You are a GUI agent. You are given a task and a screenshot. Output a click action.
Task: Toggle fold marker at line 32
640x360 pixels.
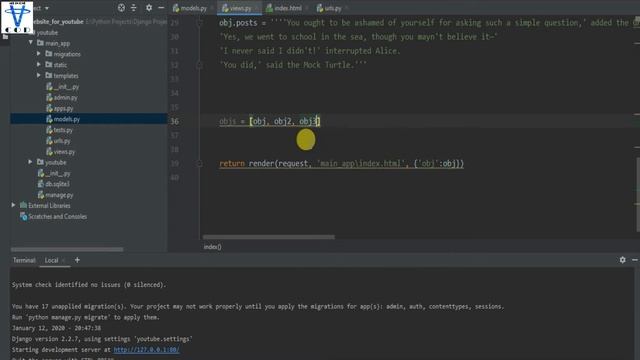click(200, 65)
